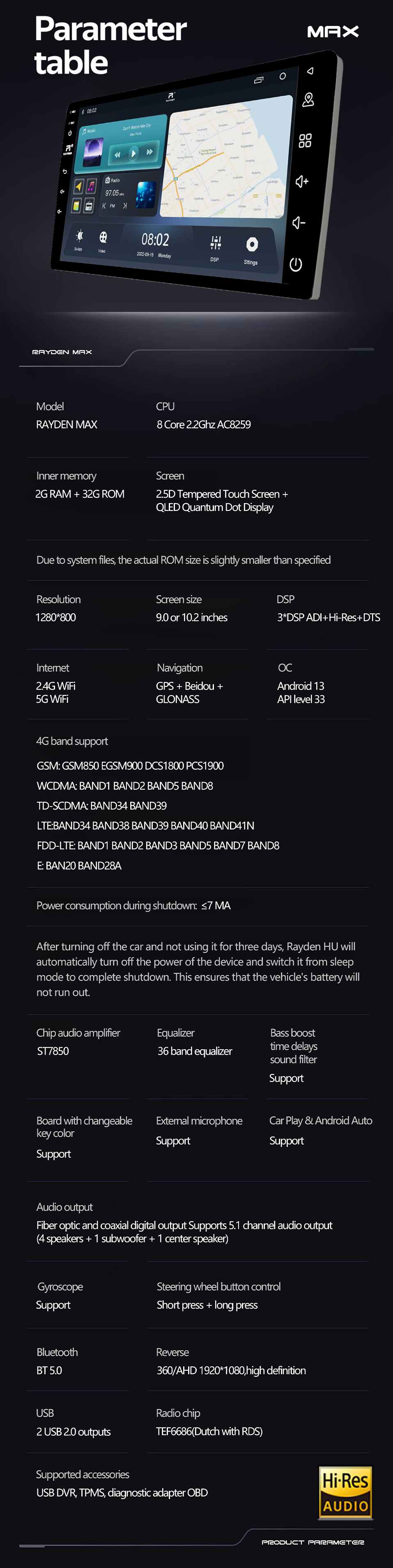Screen dimensions: 393x1568
Task: Click the 08:02 clock on the bottom bar
Action: point(155,239)
